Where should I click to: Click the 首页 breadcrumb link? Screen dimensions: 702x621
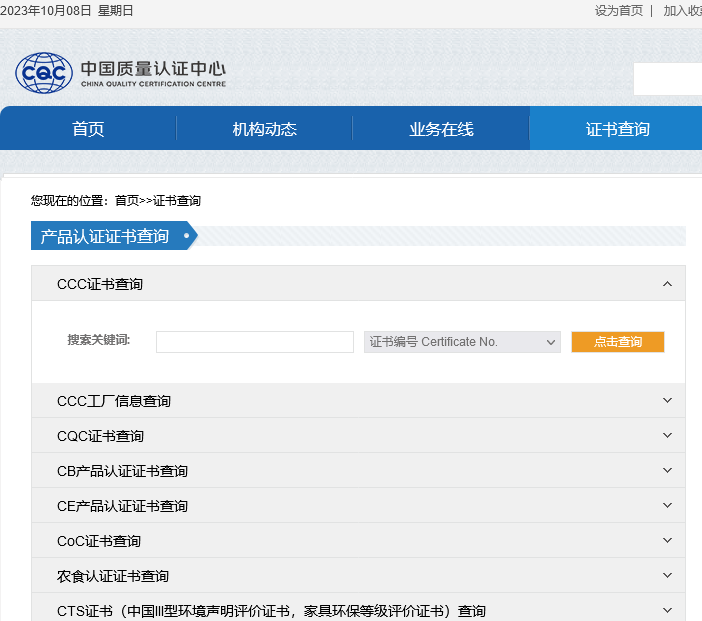click(x=127, y=201)
